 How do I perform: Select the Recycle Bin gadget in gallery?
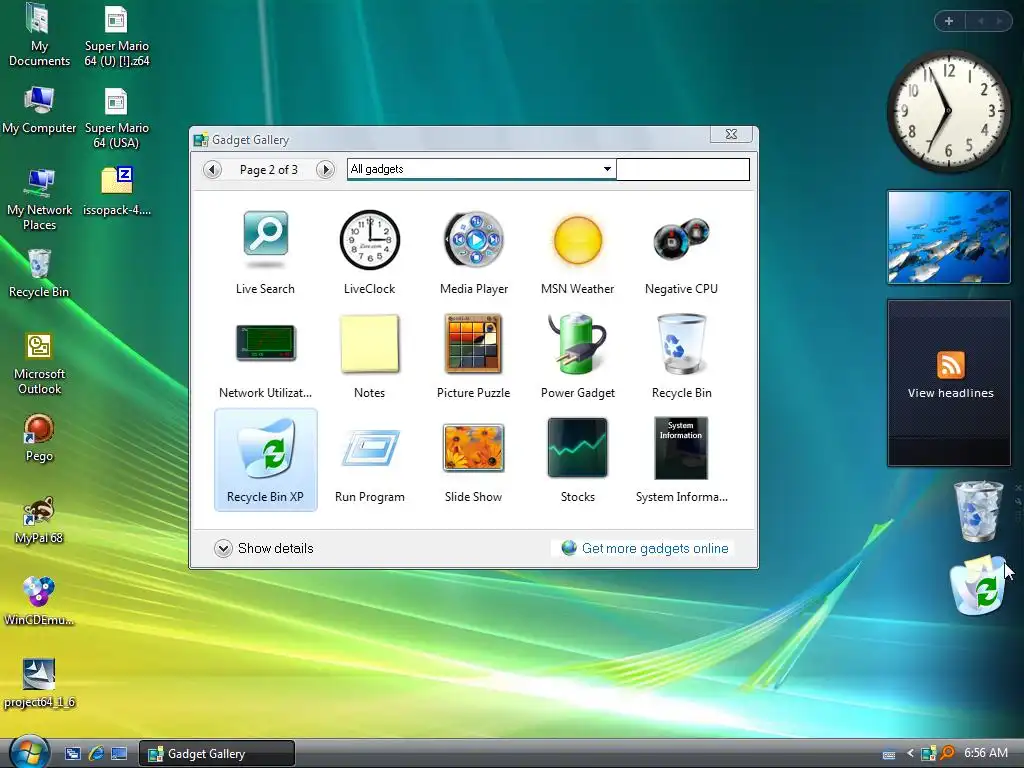[681, 357]
